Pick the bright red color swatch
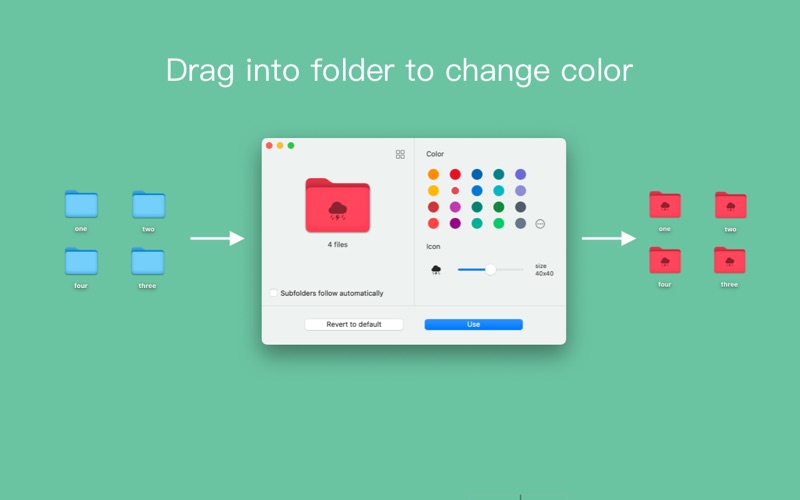This screenshot has height=500, width=800. pyautogui.click(x=455, y=174)
